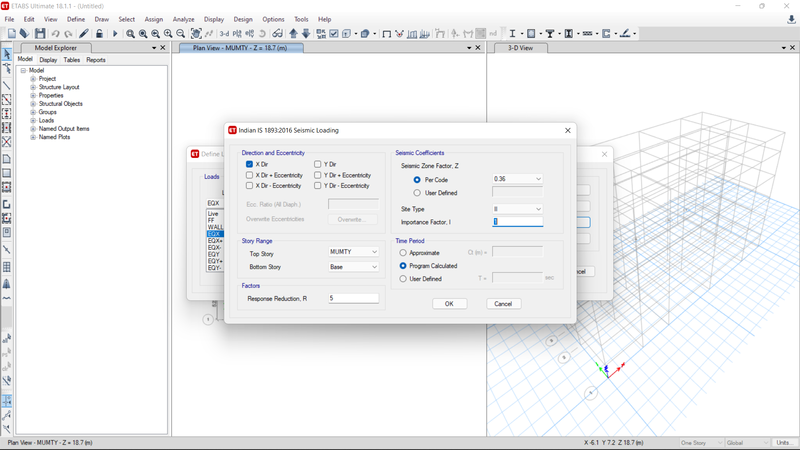Select the Per Code radio button
Image resolution: width=800 pixels, height=450 pixels.
coord(417,180)
